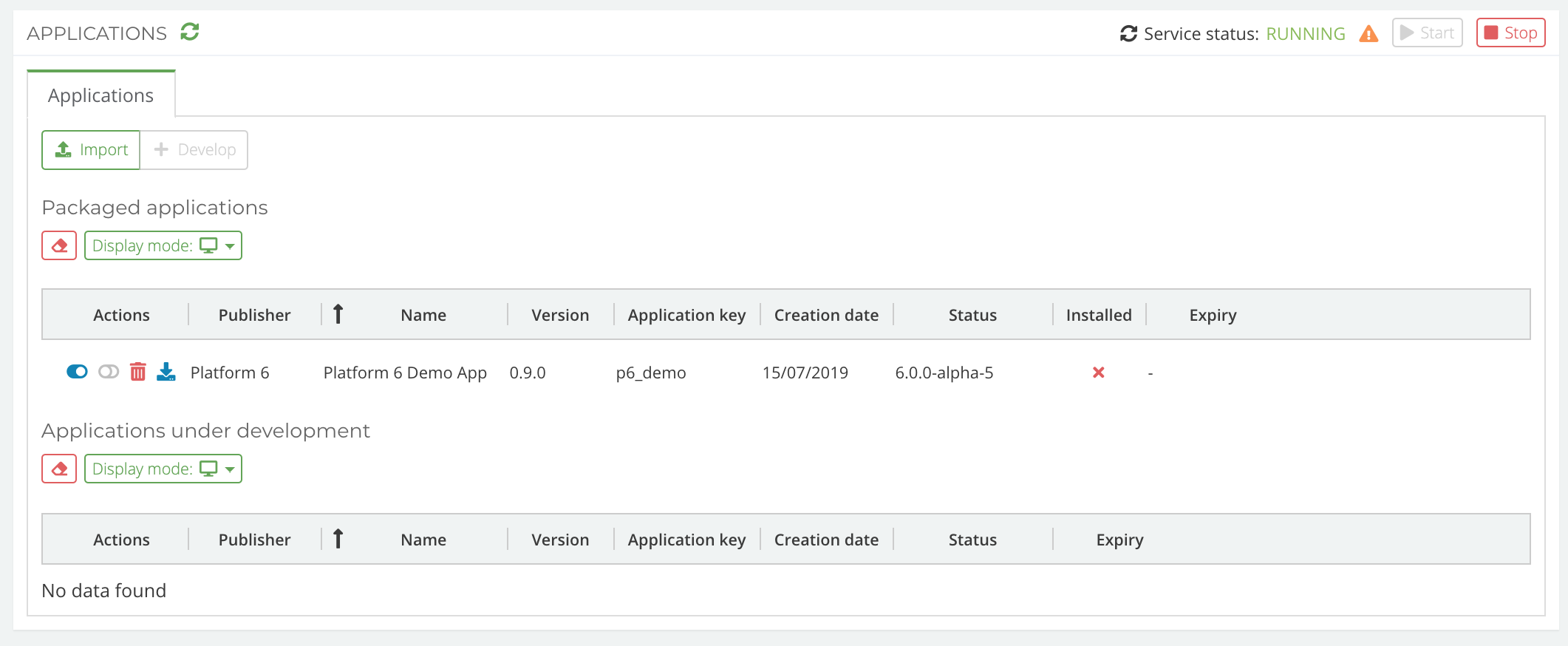Select the Applications tab
The width and height of the screenshot is (1568, 646).
pos(101,95)
